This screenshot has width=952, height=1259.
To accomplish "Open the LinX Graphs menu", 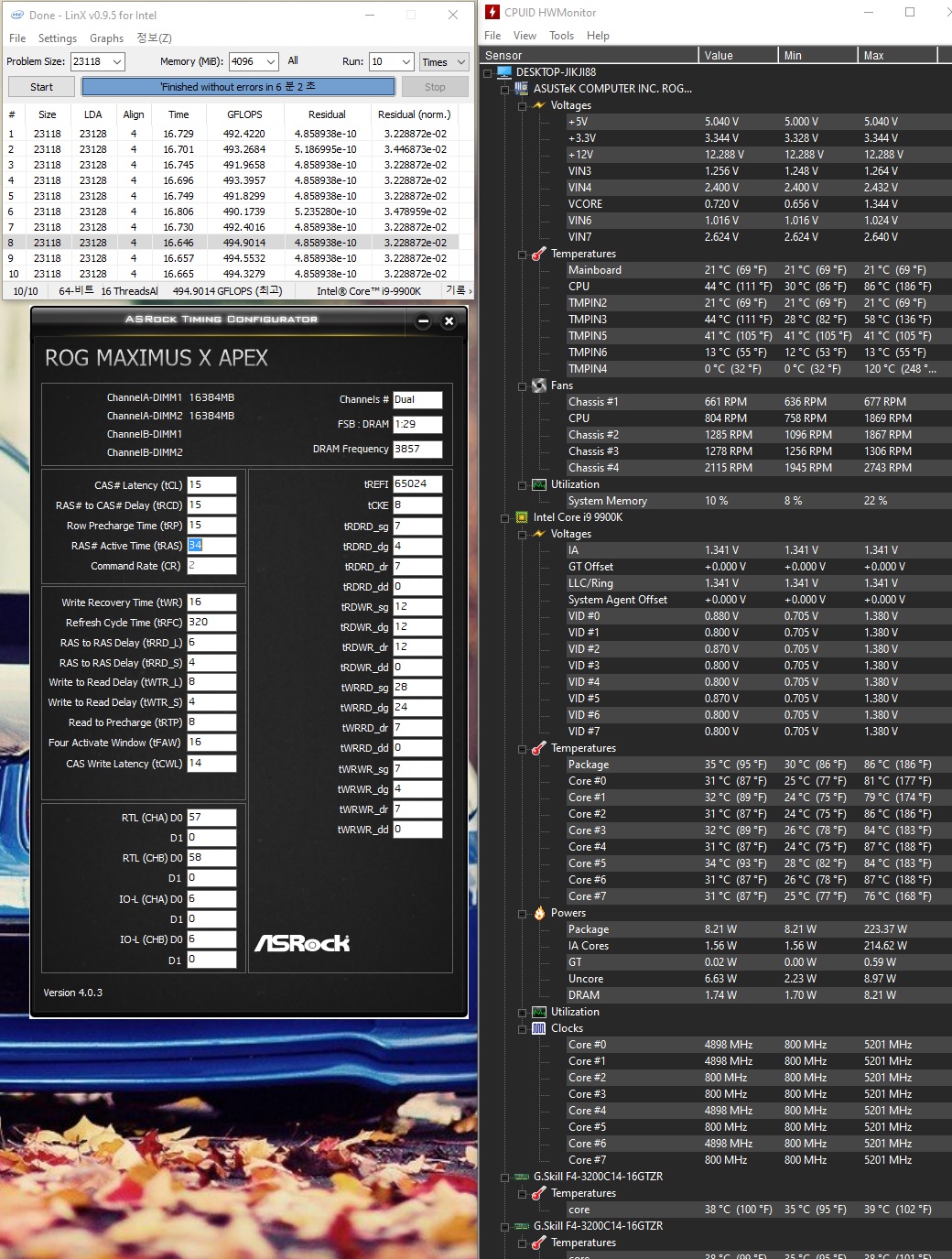I will click(106, 38).
